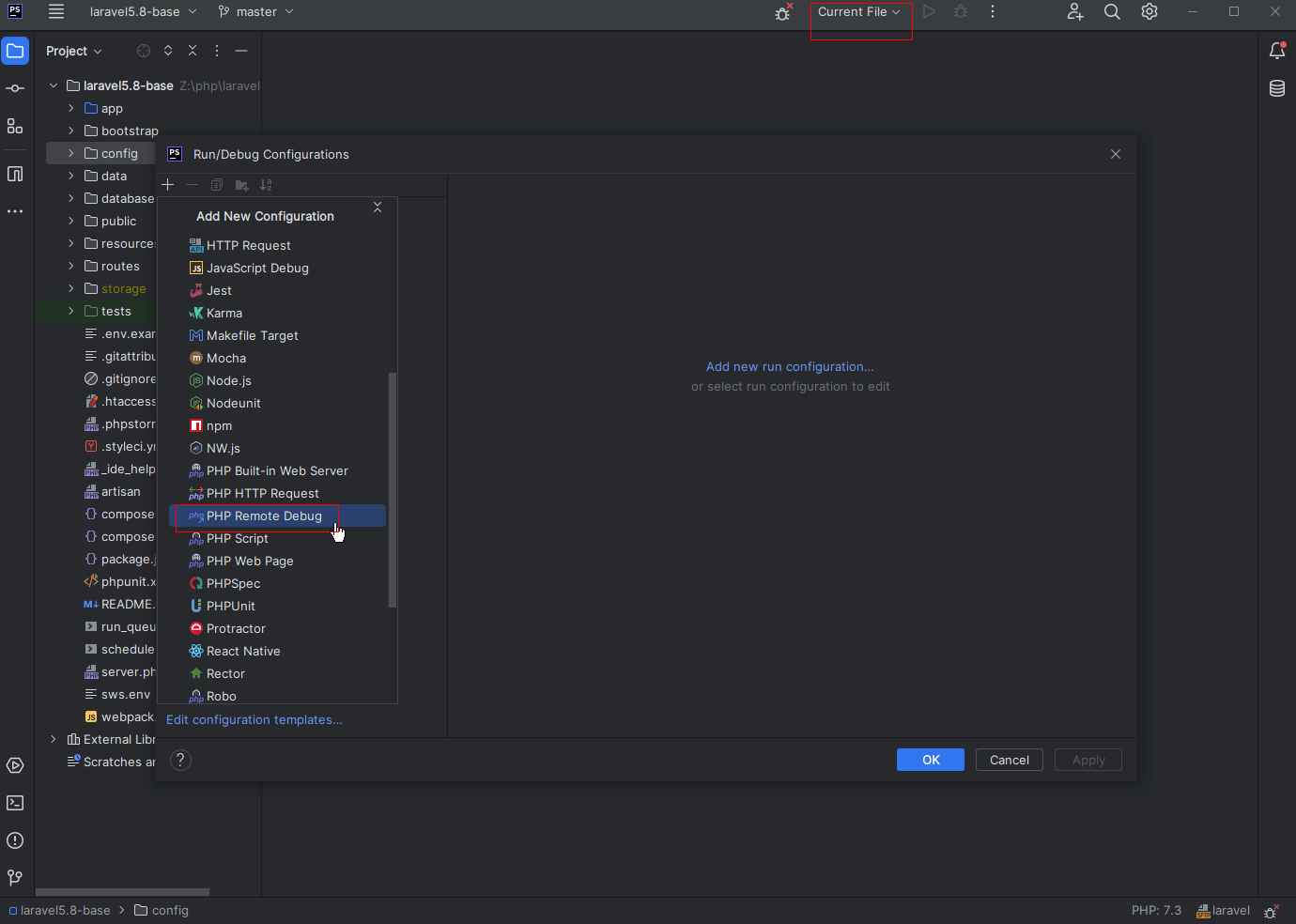Open the Structure tool window
Screen dimensions: 1296x924
tap(15, 126)
